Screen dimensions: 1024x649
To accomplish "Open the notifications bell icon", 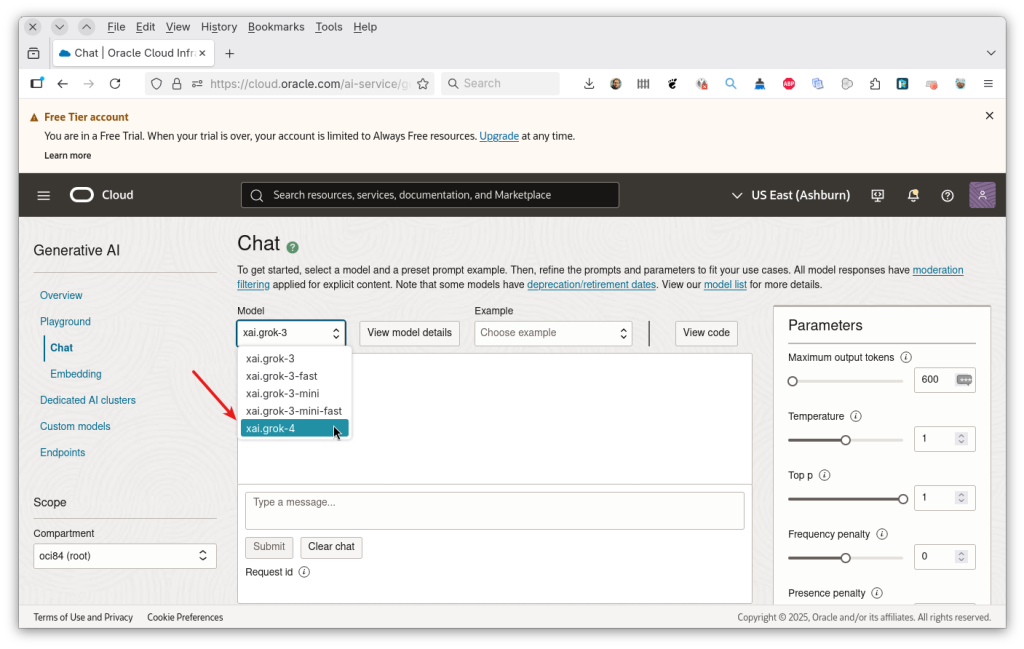I will 913,195.
